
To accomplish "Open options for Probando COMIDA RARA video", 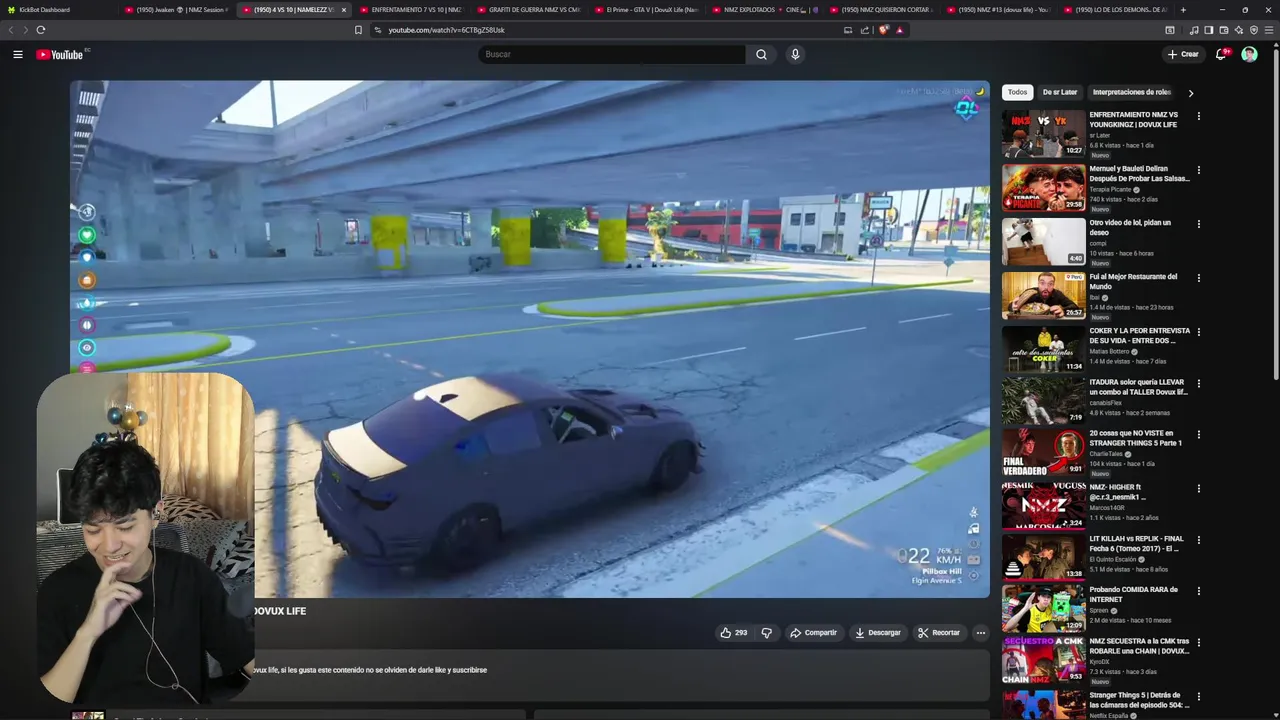I will point(1198,591).
